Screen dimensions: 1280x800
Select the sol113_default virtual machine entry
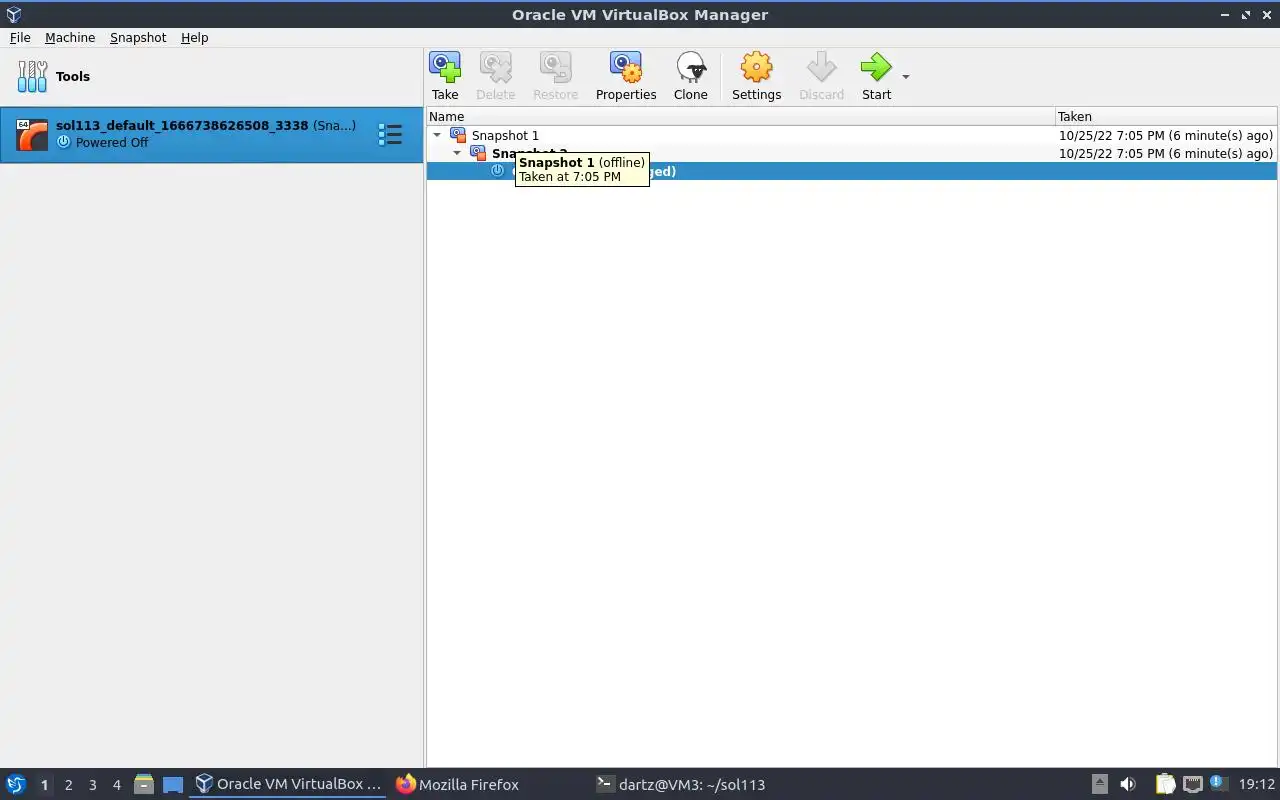[x=211, y=134]
